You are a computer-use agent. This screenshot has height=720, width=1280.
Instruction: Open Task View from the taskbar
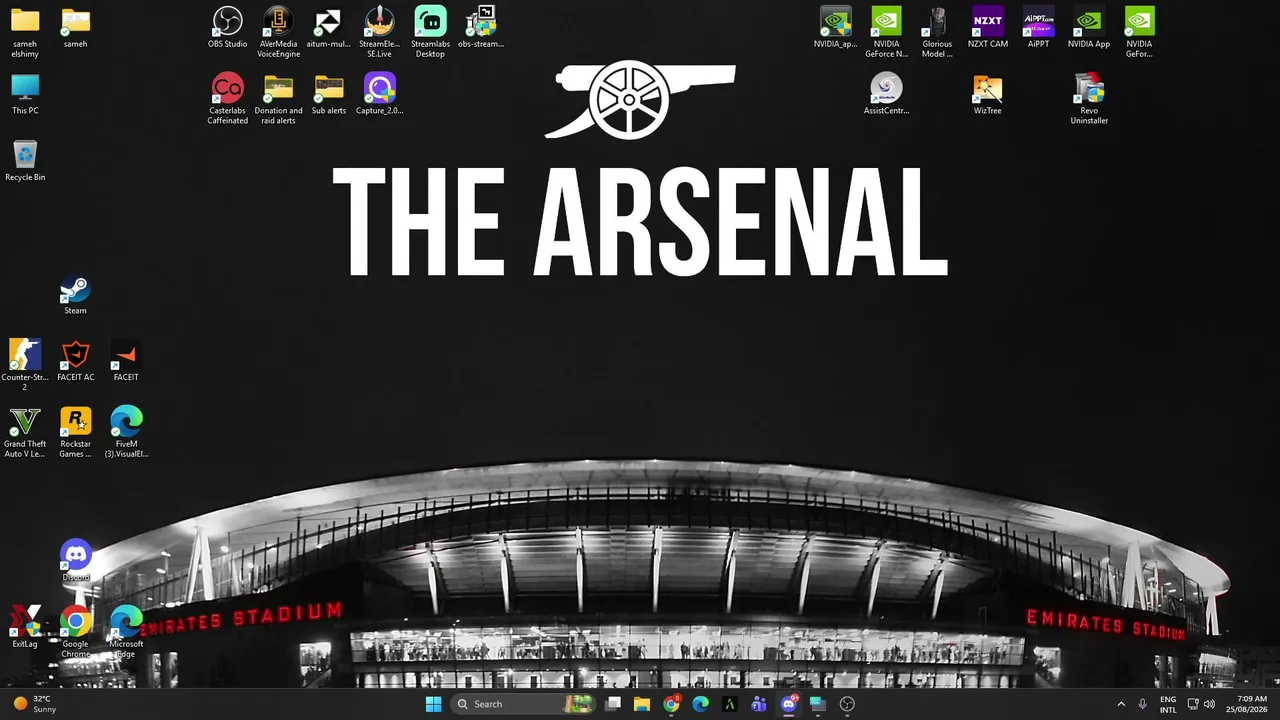(x=613, y=704)
